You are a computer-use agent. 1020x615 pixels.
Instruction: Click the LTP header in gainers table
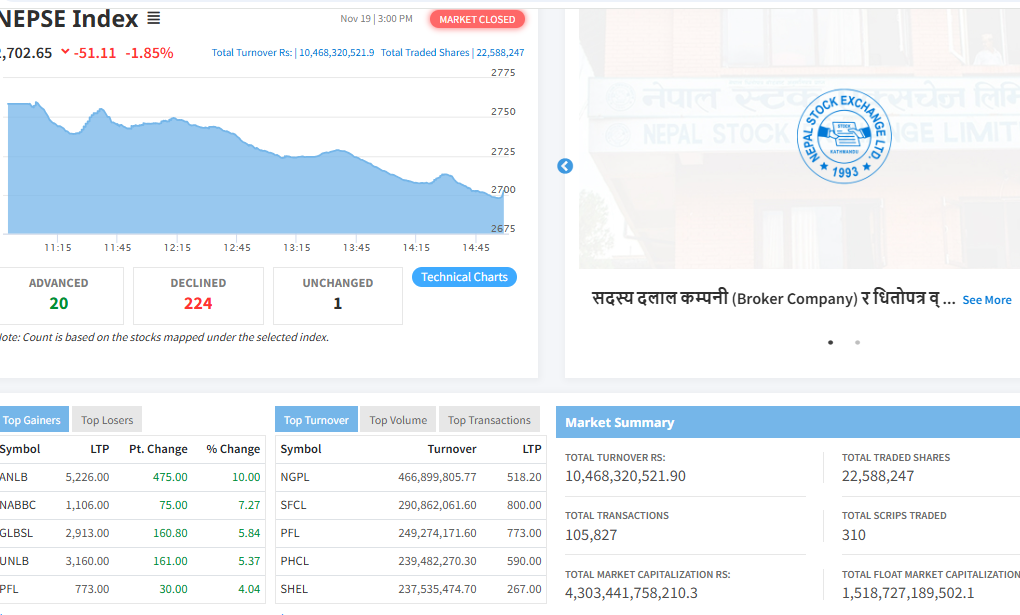click(x=100, y=449)
